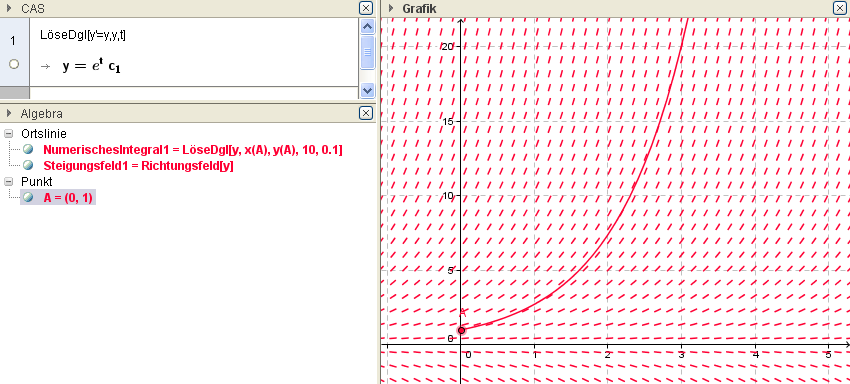Screen dimensions: 850x384
Task: Close the Grafik panel
Action: coord(840,8)
